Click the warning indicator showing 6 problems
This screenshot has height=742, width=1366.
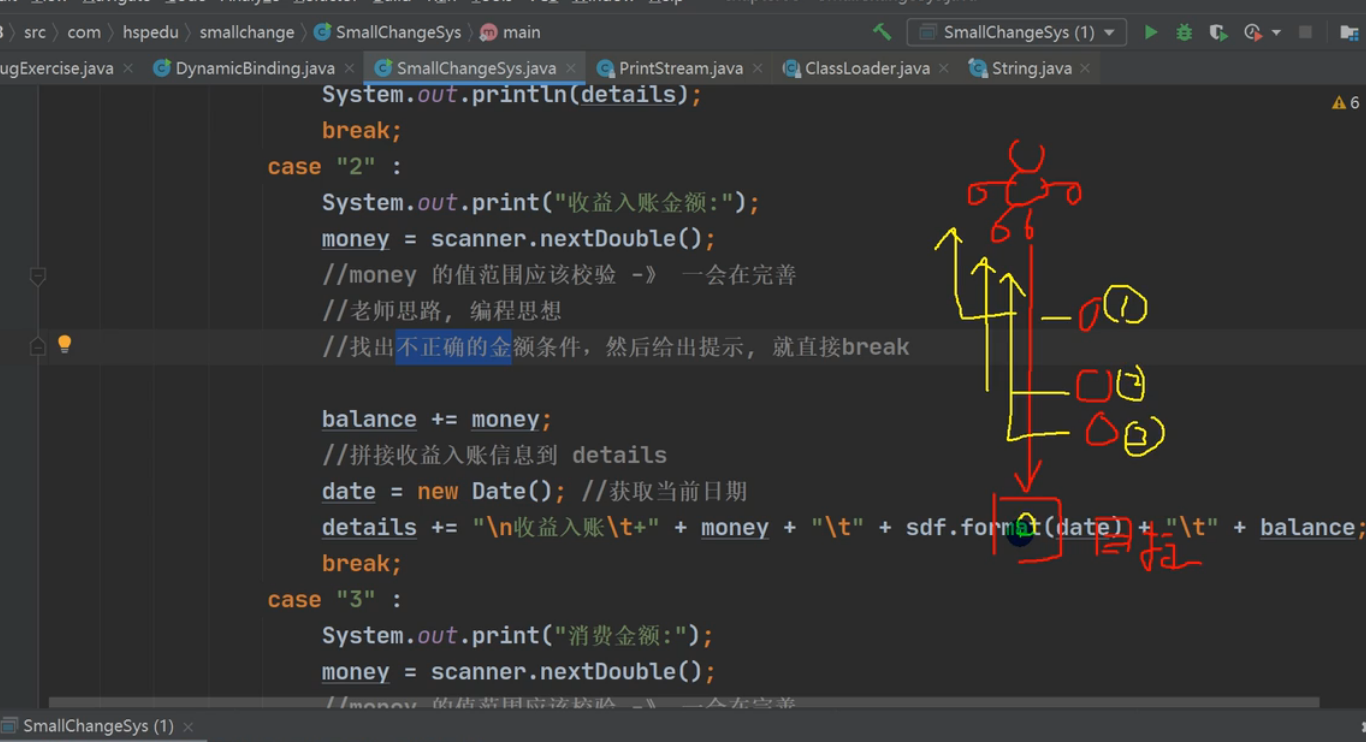point(1345,102)
